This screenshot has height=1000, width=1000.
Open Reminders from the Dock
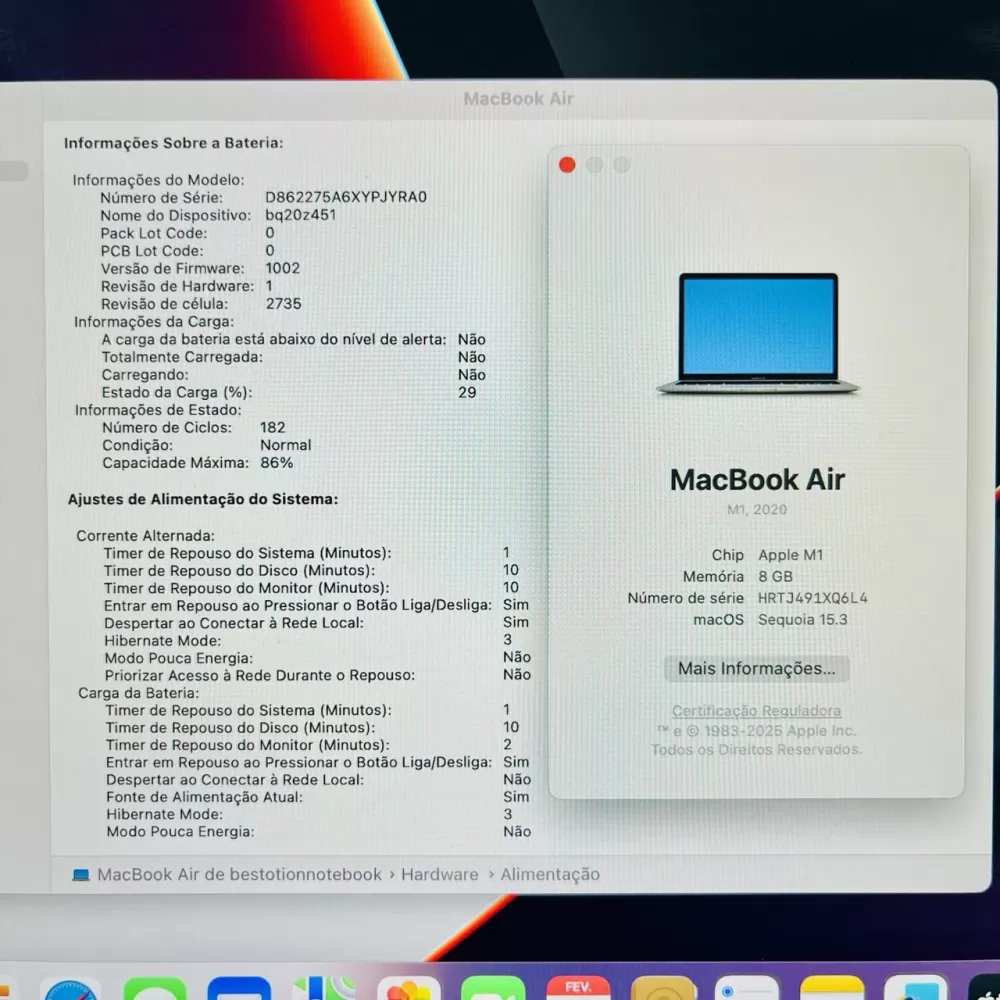[x=747, y=989]
